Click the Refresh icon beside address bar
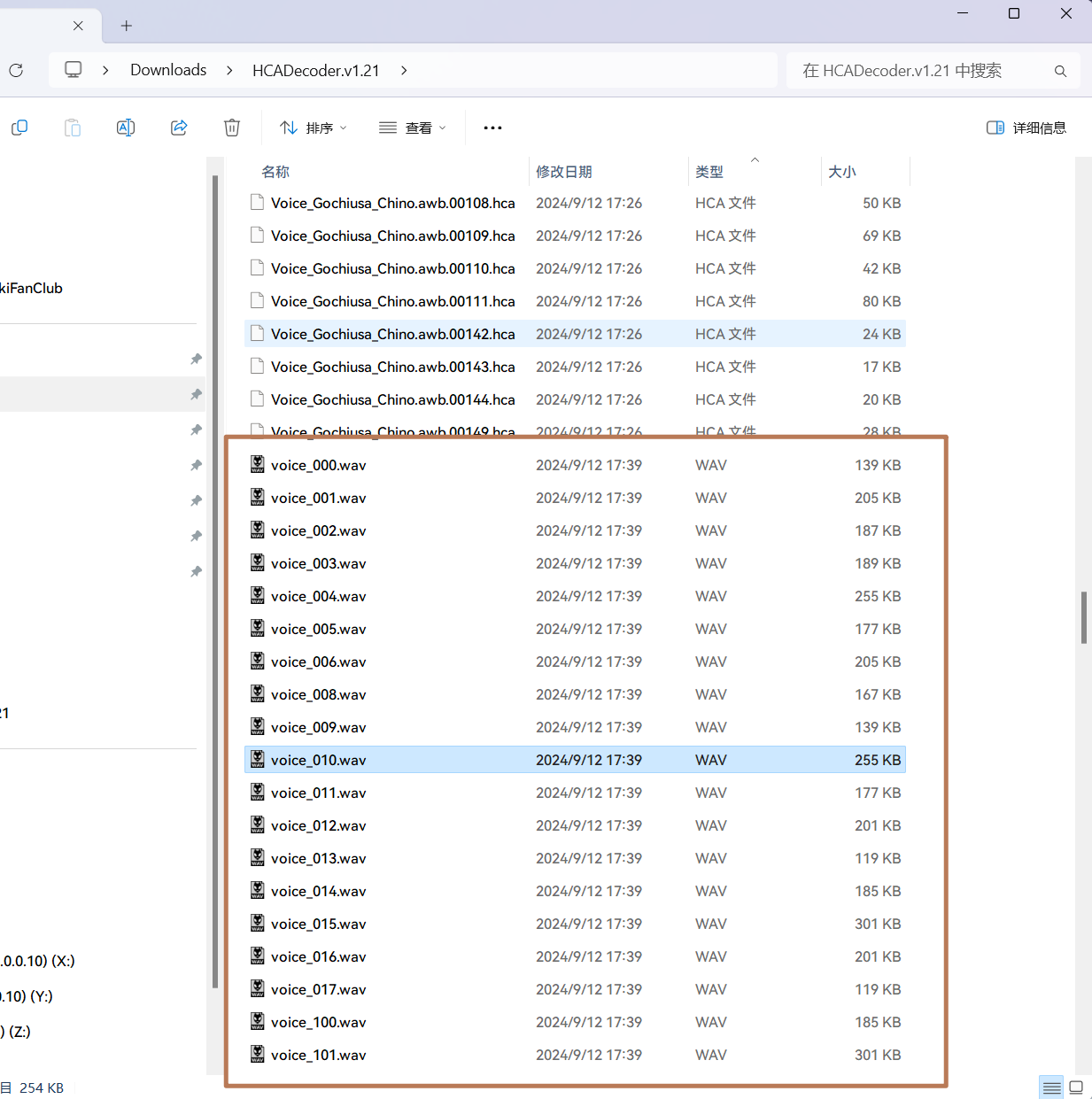The image size is (1092, 1099). [x=16, y=70]
